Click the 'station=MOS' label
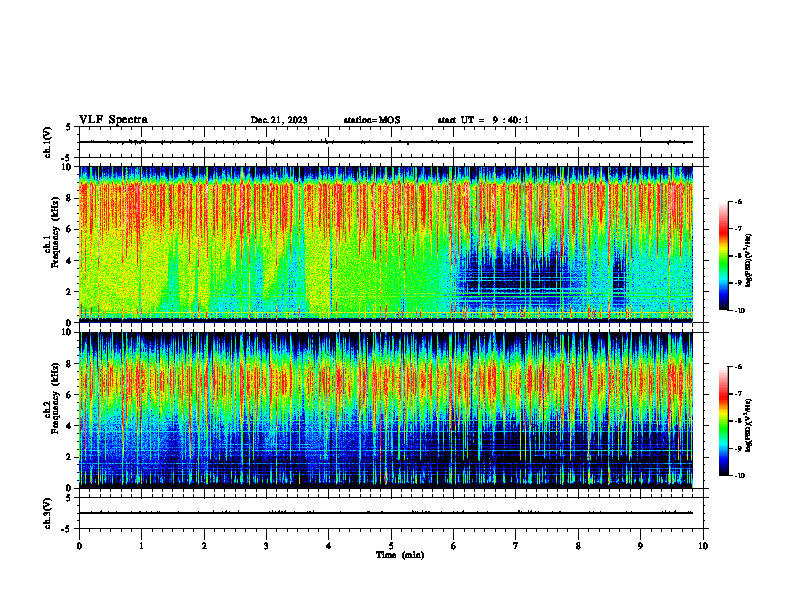The height and width of the screenshot is (612, 792). pos(372,120)
